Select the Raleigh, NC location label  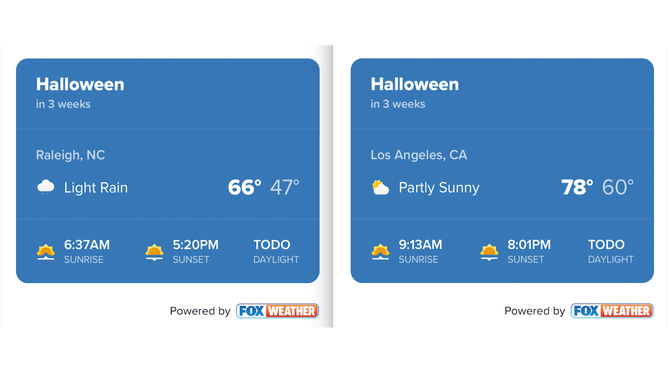[70, 155]
